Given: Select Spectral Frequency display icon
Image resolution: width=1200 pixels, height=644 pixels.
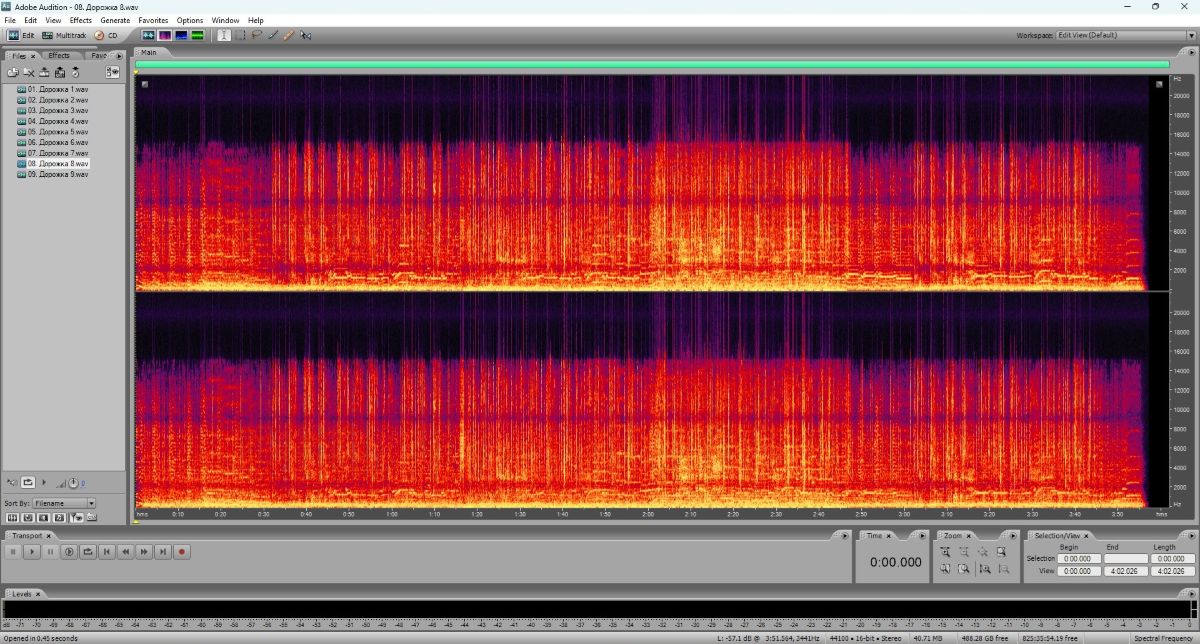Looking at the screenshot, I should (164, 35).
